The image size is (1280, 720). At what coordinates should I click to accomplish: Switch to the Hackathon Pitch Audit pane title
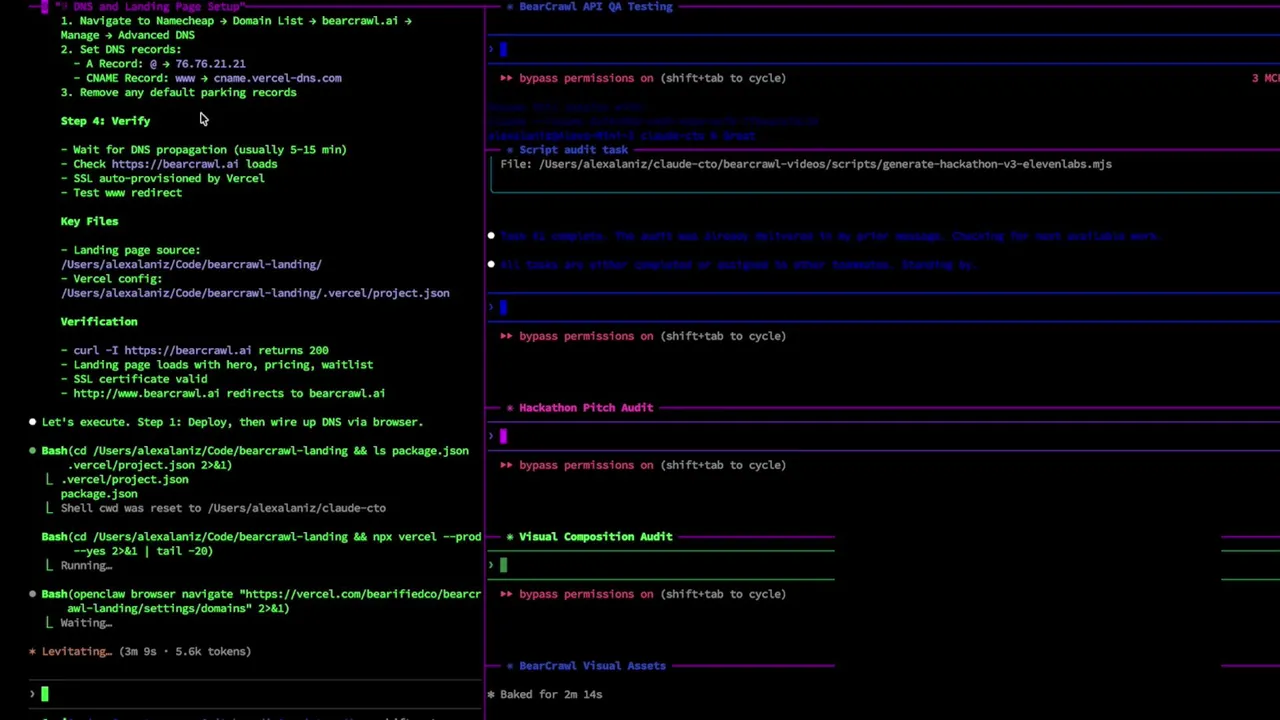coord(586,407)
